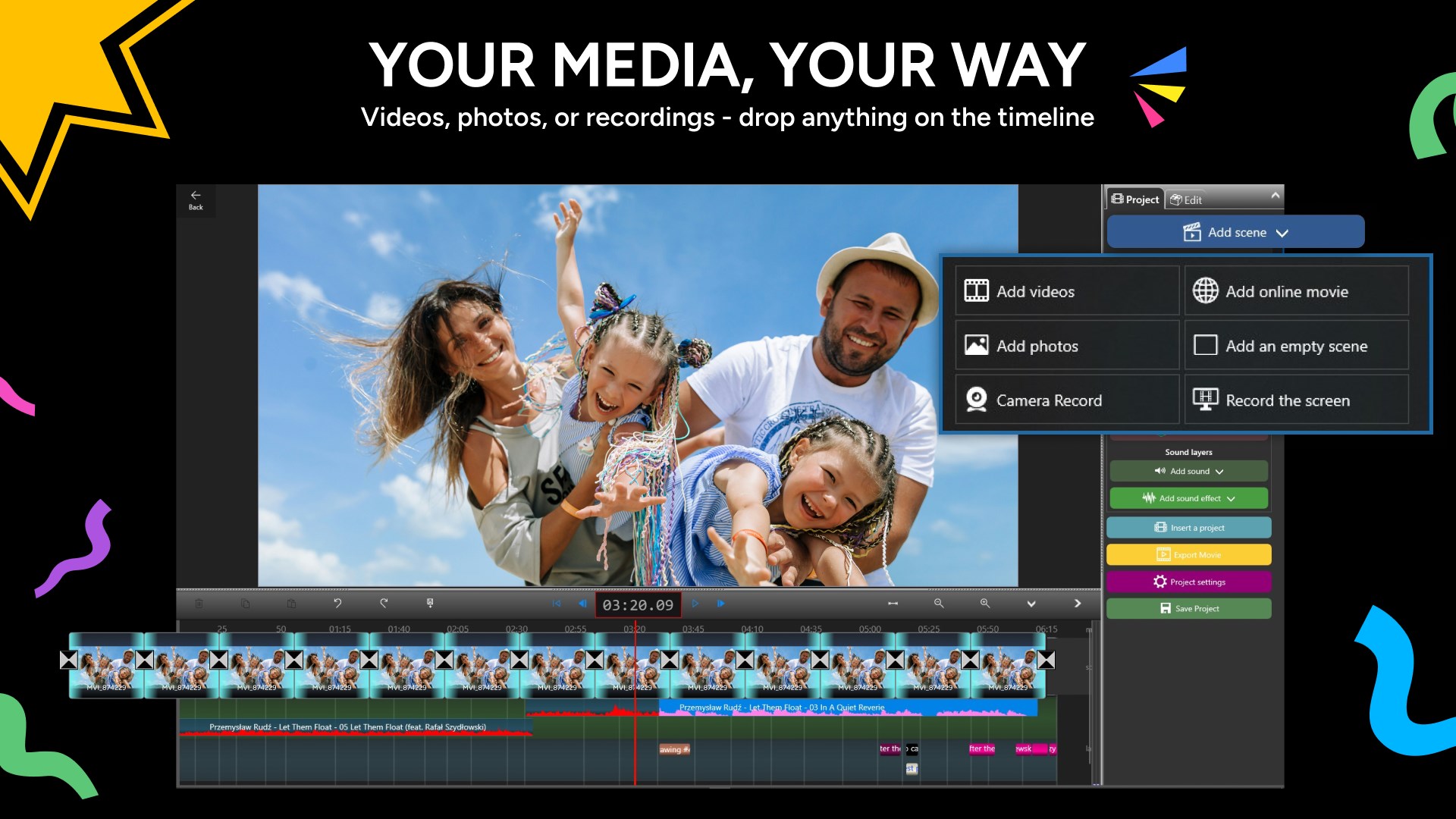Click the paste clipboard icon in timeline toolbar
Screen dimensions: 1456x819
pos(291,604)
